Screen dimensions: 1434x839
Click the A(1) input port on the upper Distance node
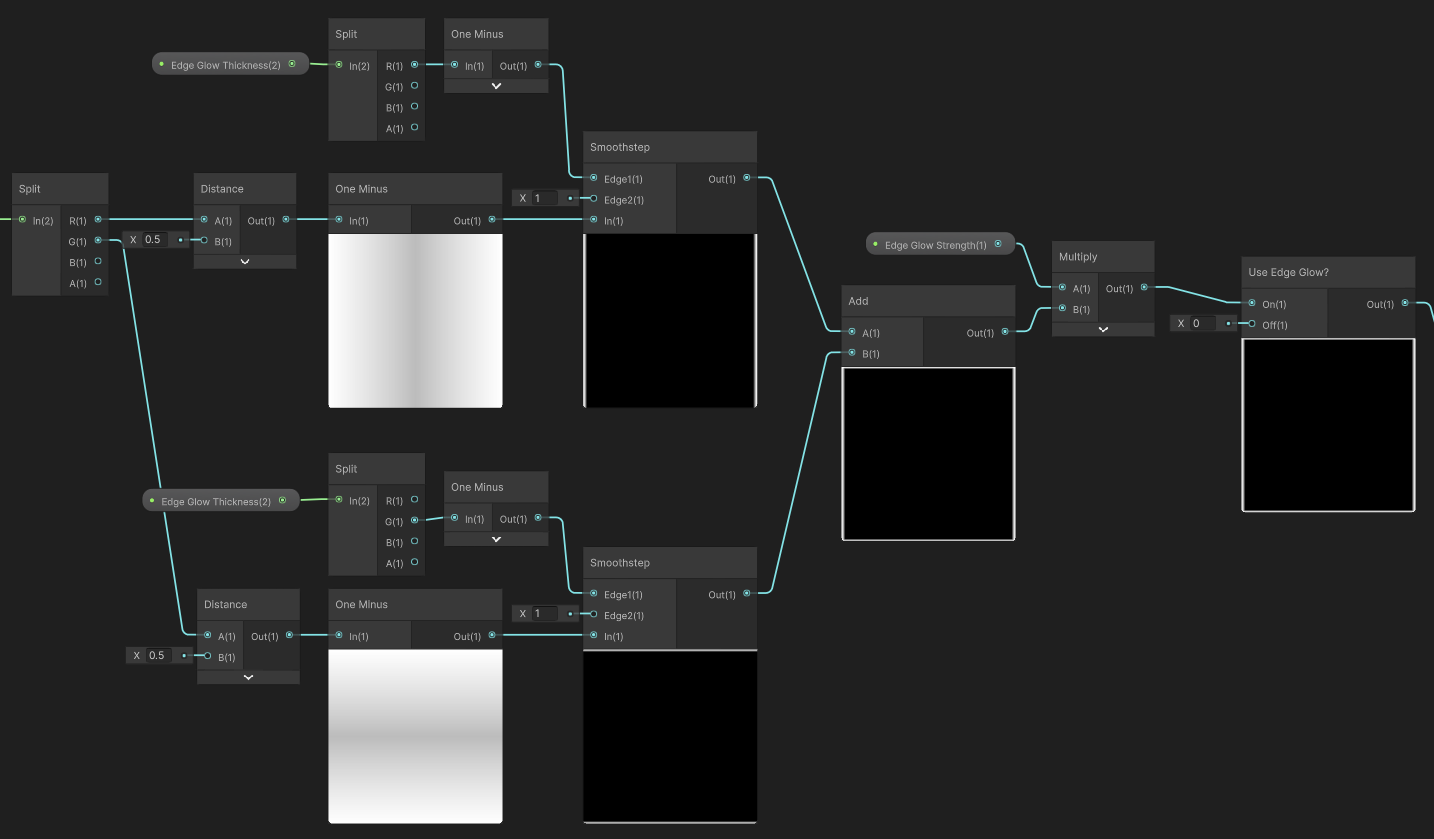[x=204, y=220]
